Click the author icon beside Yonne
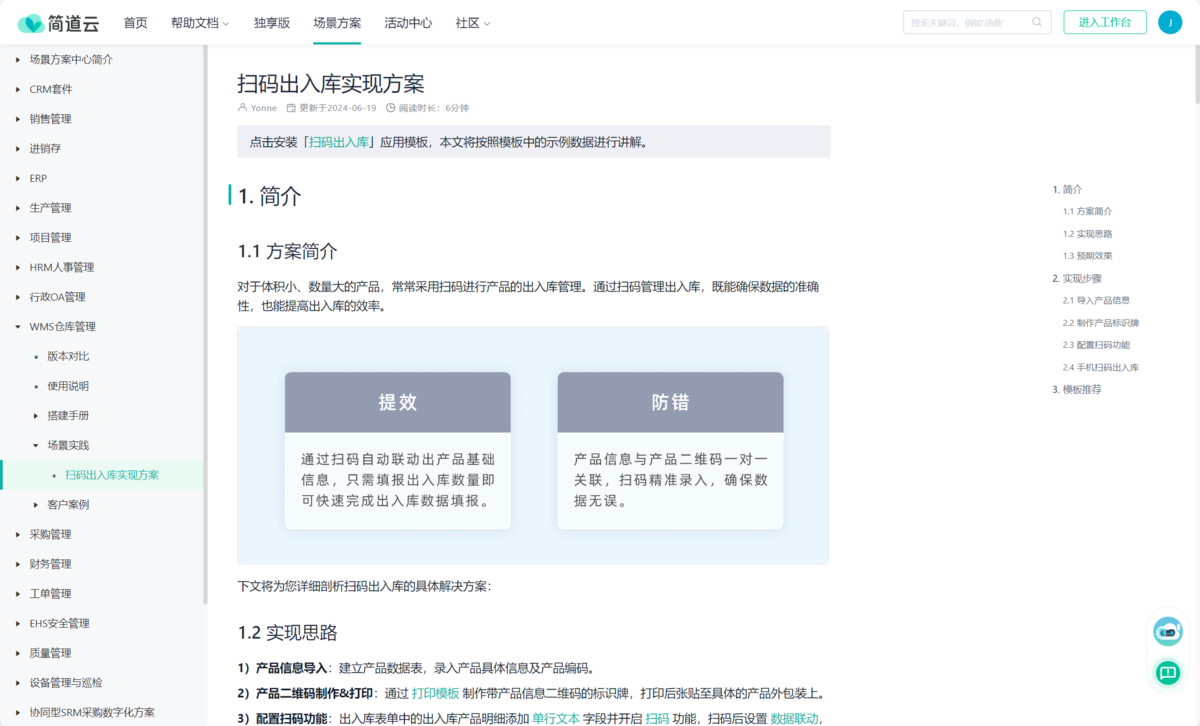 (x=240, y=107)
